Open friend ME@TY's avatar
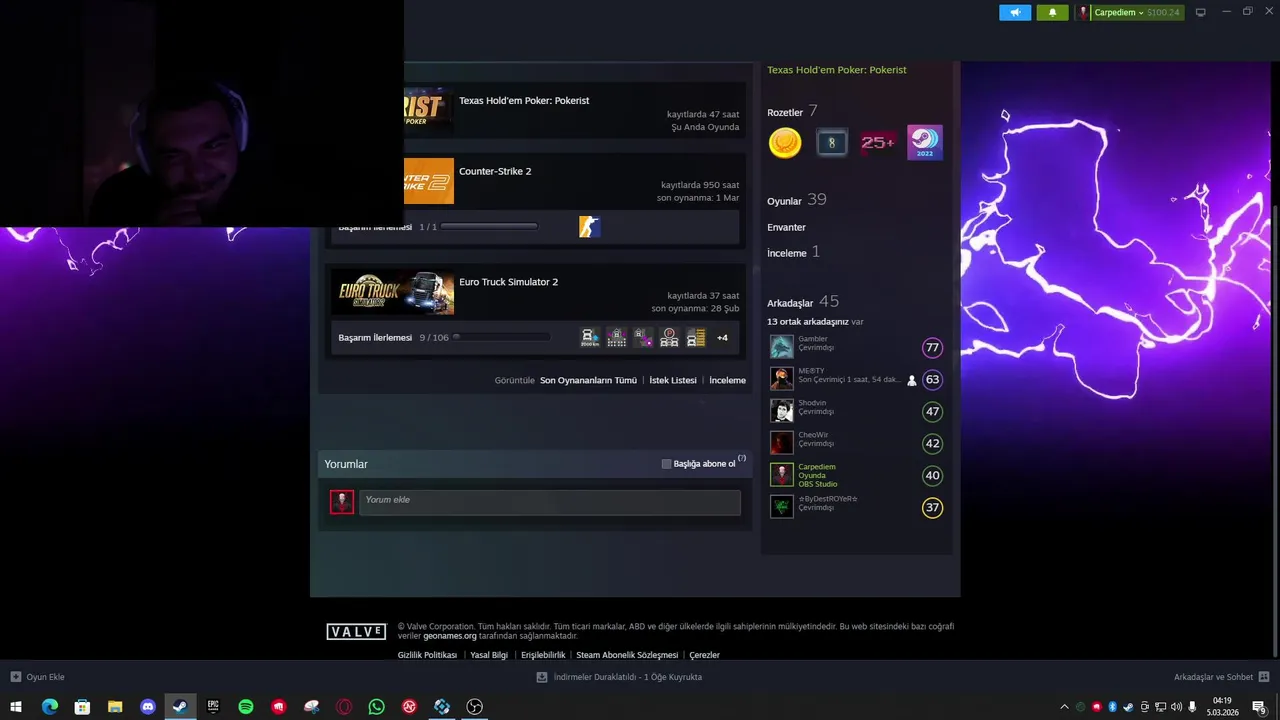This screenshot has width=1280, height=720. point(782,379)
